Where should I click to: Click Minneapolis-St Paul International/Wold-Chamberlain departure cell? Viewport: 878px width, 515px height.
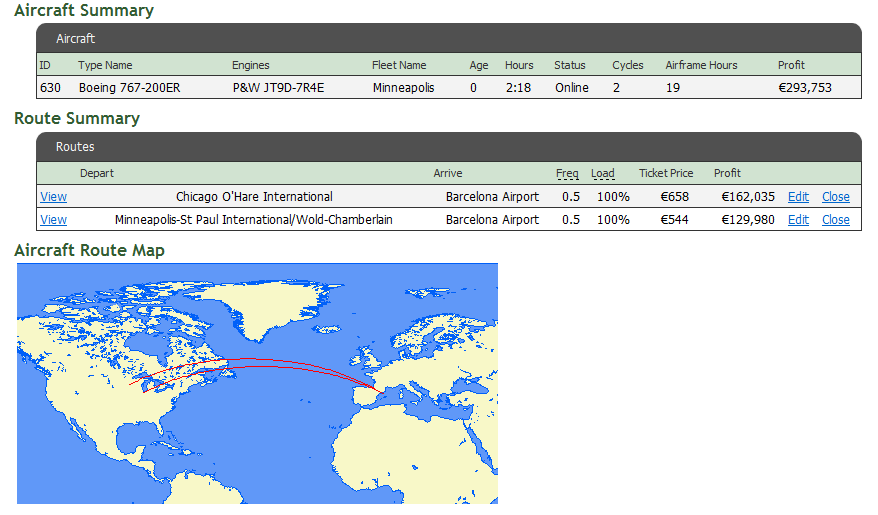tap(254, 220)
